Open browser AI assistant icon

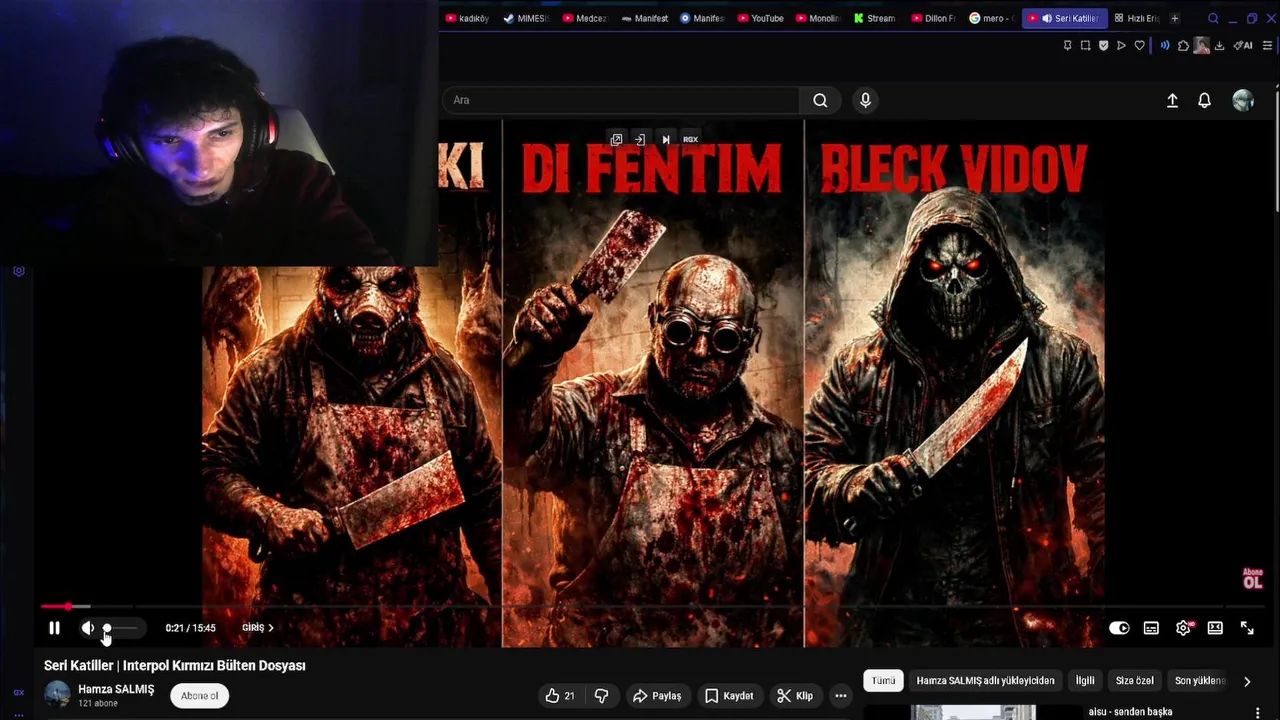click(x=1243, y=45)
